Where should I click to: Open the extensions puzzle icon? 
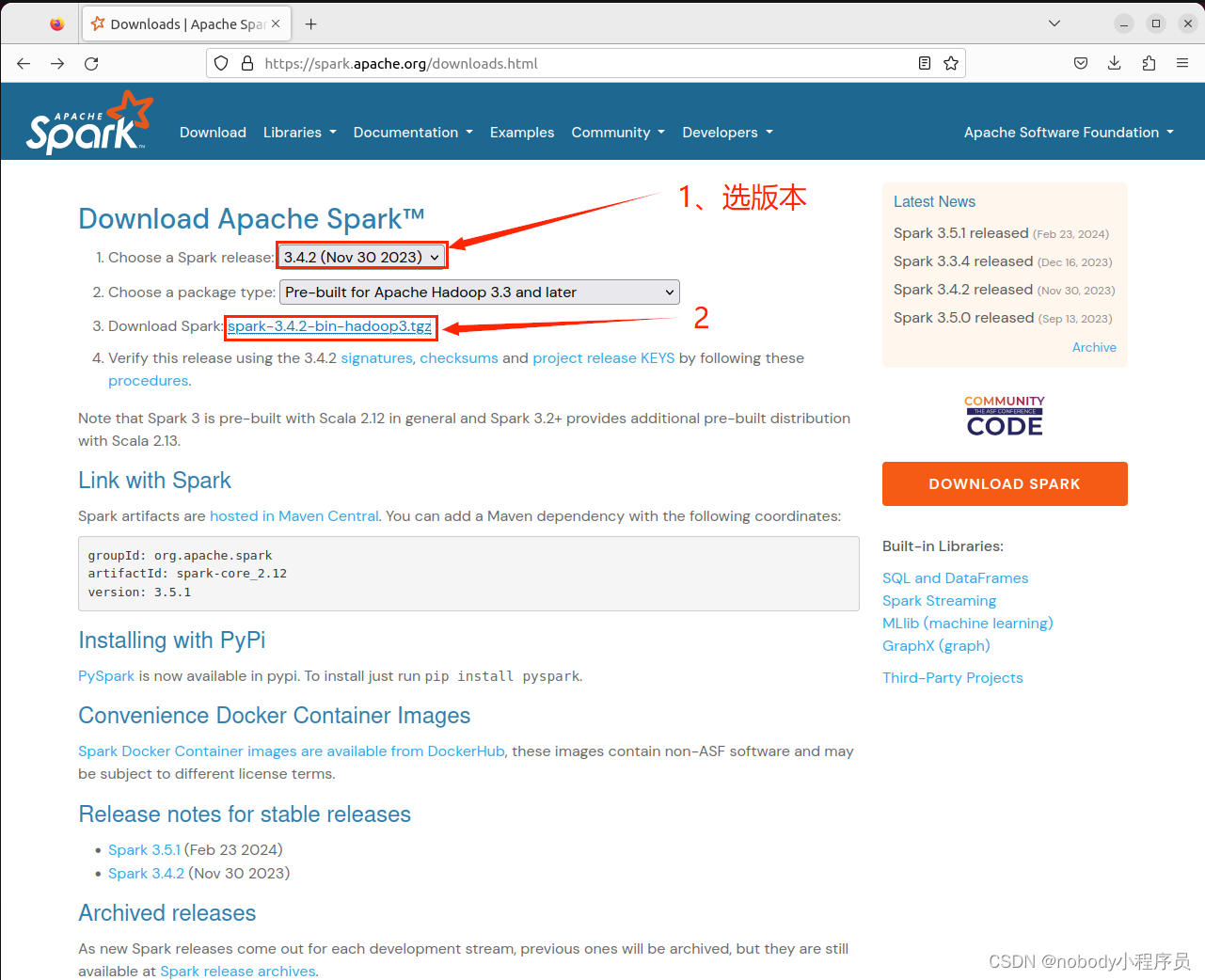pyautogui.click(x=1149, y=63)
